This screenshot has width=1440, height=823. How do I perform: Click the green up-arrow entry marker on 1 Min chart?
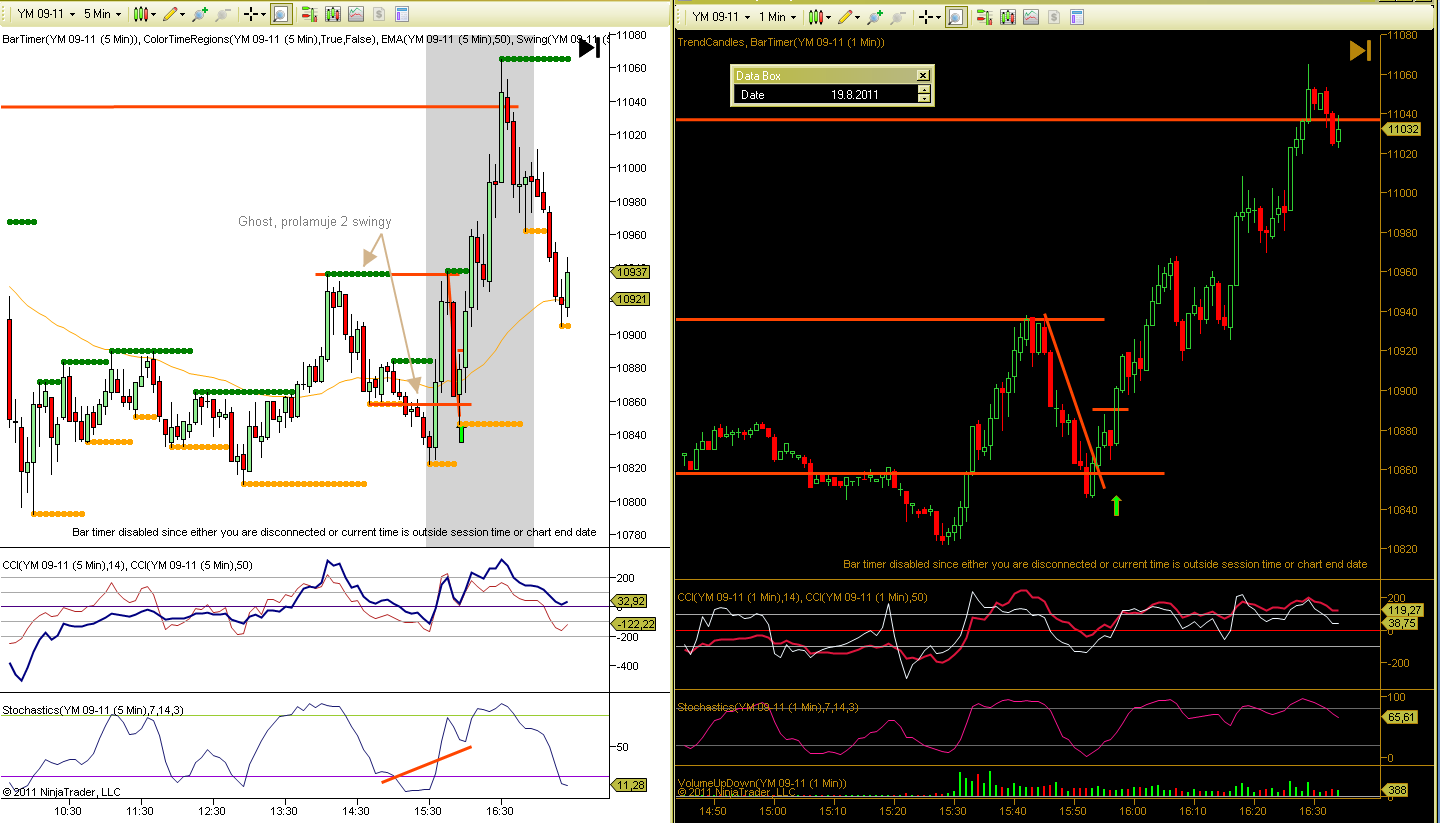[1116, 505]
